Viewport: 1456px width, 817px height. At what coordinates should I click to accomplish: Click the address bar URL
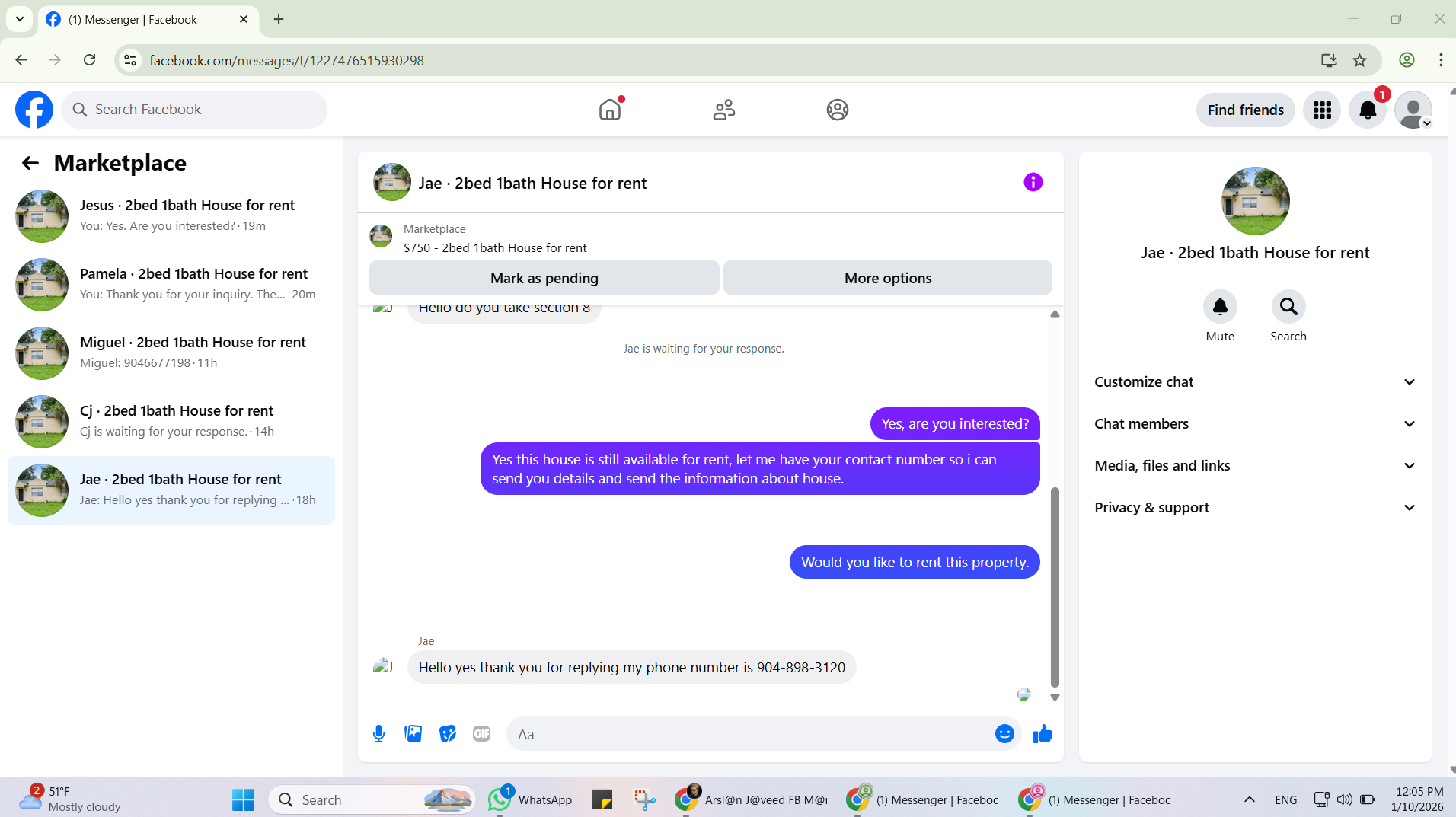coord(286,60)
